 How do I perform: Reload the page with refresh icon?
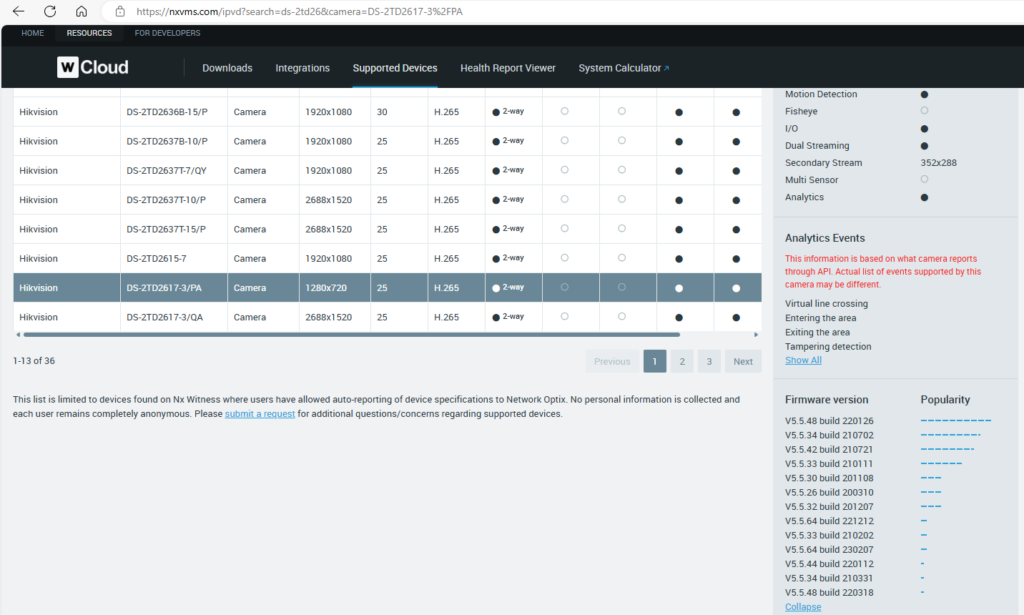50,11
